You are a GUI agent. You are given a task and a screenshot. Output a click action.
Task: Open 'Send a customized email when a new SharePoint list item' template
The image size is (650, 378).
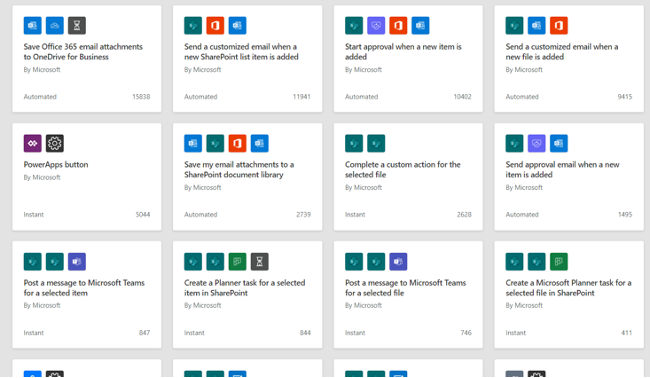[241, 52]
